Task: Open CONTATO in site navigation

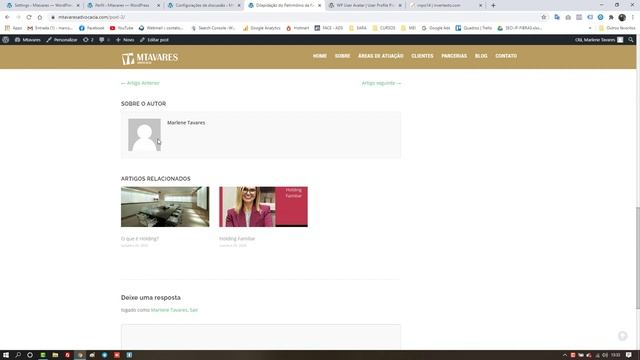Action: (506, 56)
